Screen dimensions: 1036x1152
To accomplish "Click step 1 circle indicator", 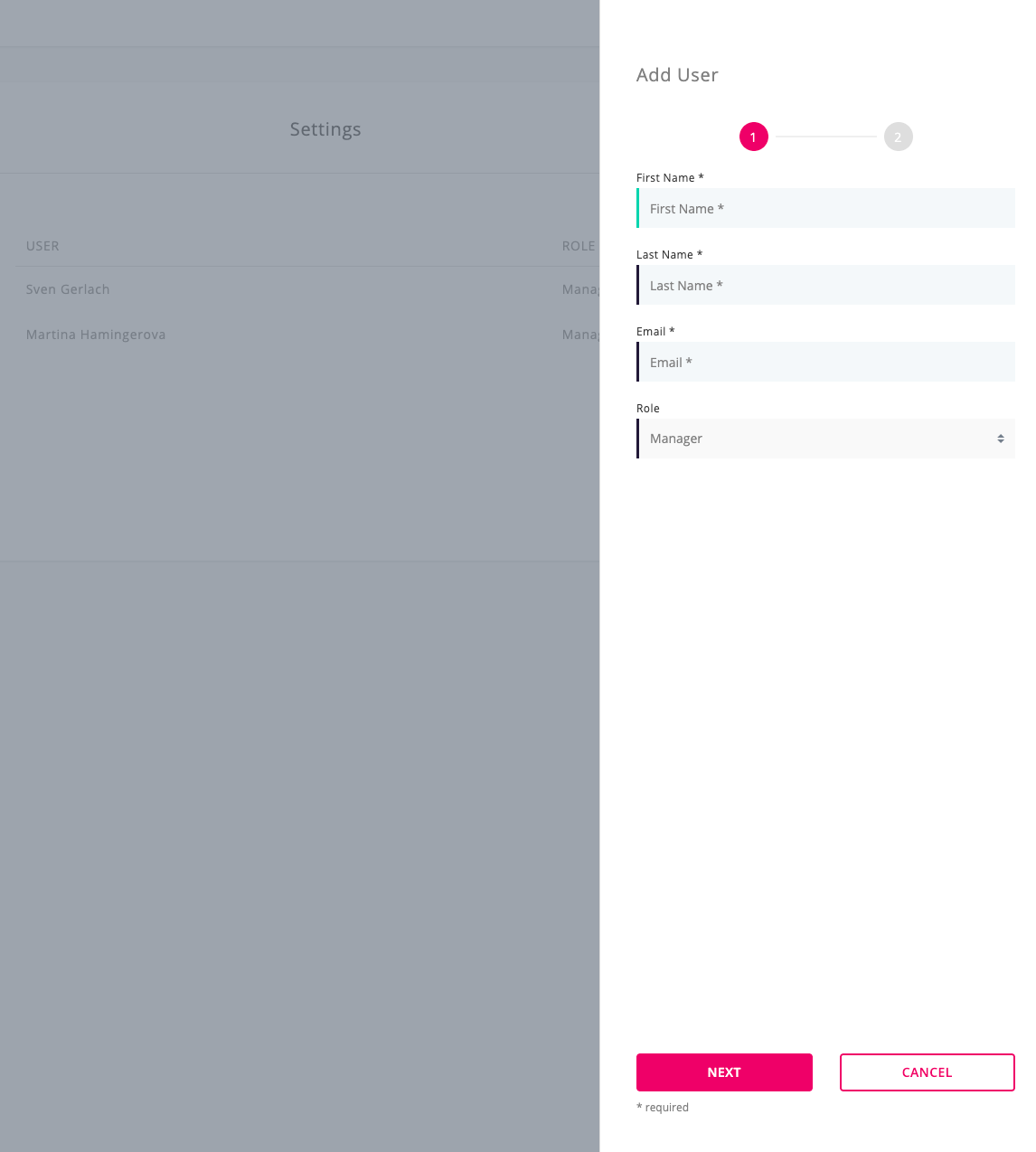I will coord(753,137).
